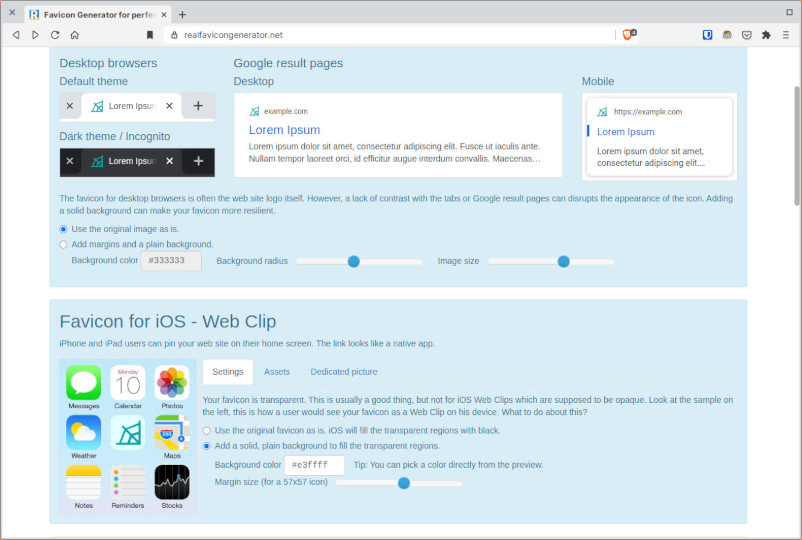Click the 'Google result pages' heading

(x=288, y=63)
